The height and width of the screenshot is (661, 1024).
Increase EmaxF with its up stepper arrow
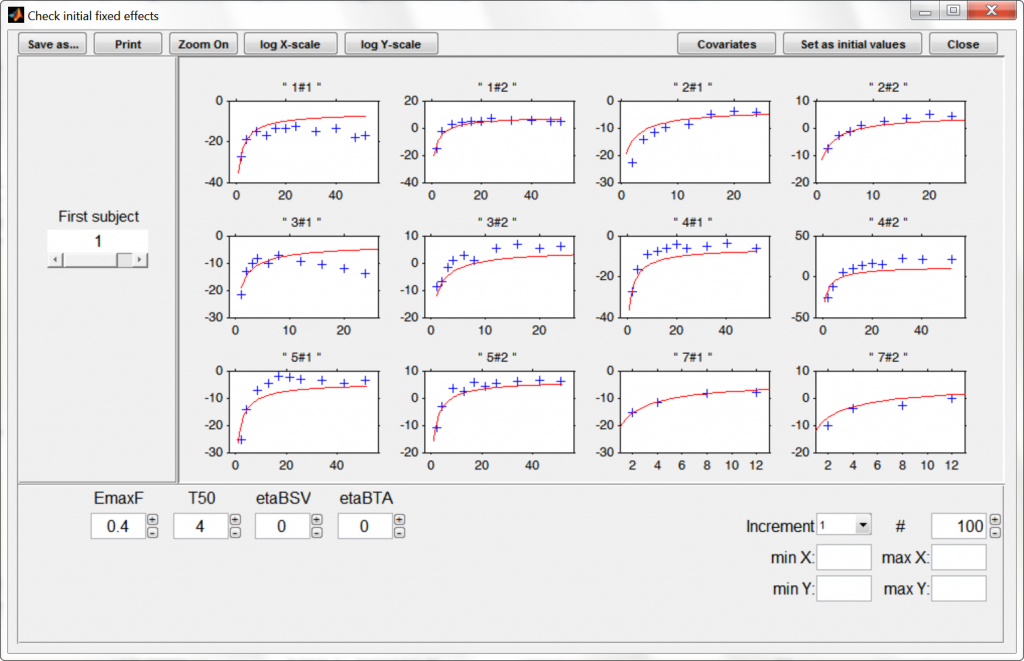coord(152,519)
